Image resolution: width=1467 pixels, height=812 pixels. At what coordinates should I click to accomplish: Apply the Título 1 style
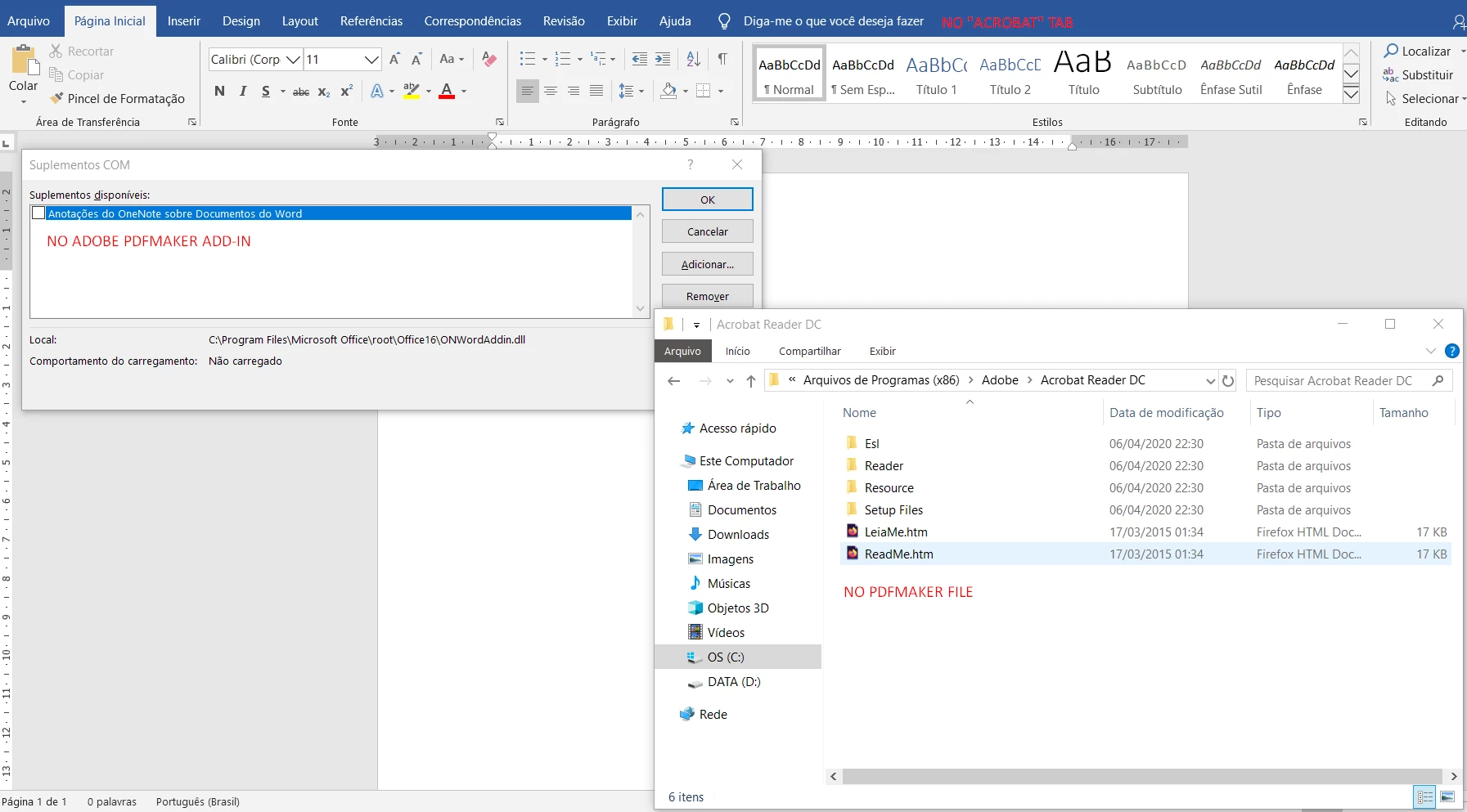pos(937,73)
